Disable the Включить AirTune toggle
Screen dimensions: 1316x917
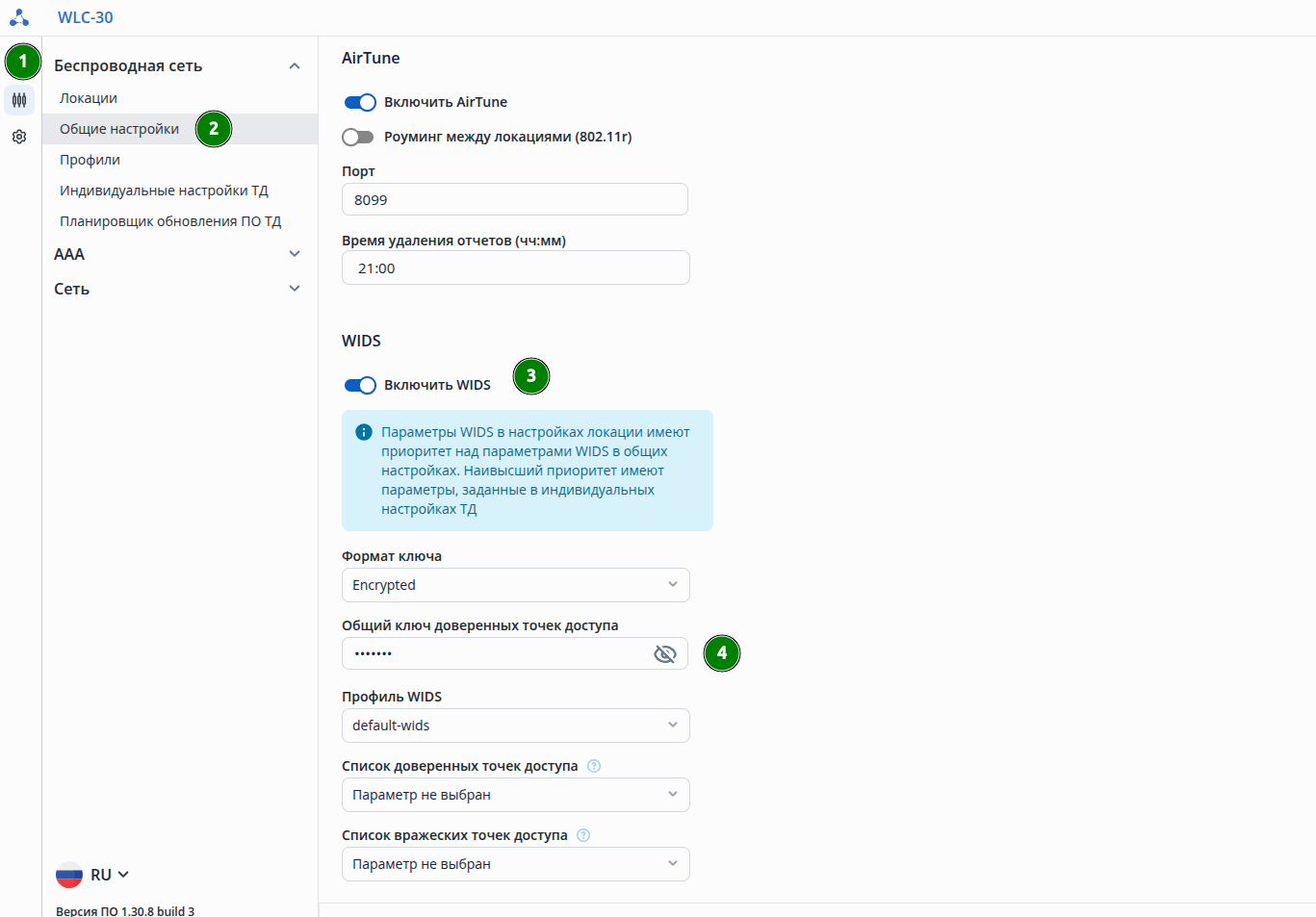click(360, 103)
